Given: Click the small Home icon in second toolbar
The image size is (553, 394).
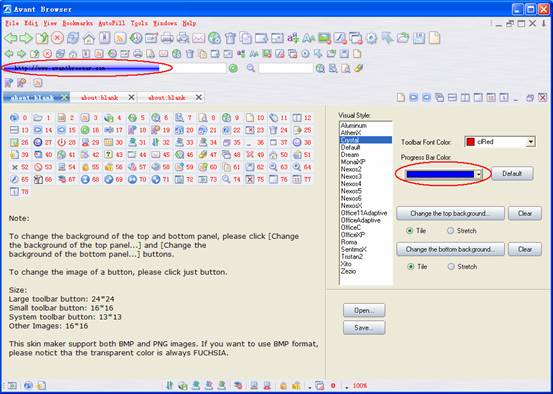Looking at the screenshot, I should pos(73,54).
